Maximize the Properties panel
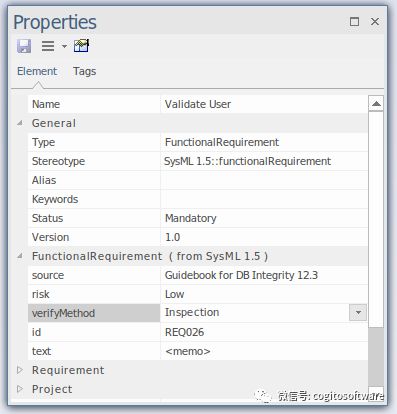Image resolution: width=397 pixels, height=414 pixels. point(354,22)
